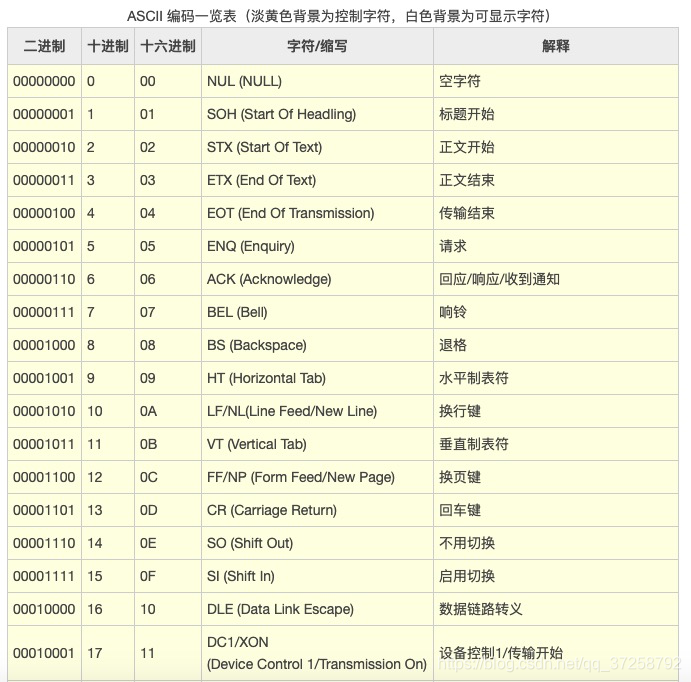Select binary value 00000111
691x682 pixels.
click(45, 312)
